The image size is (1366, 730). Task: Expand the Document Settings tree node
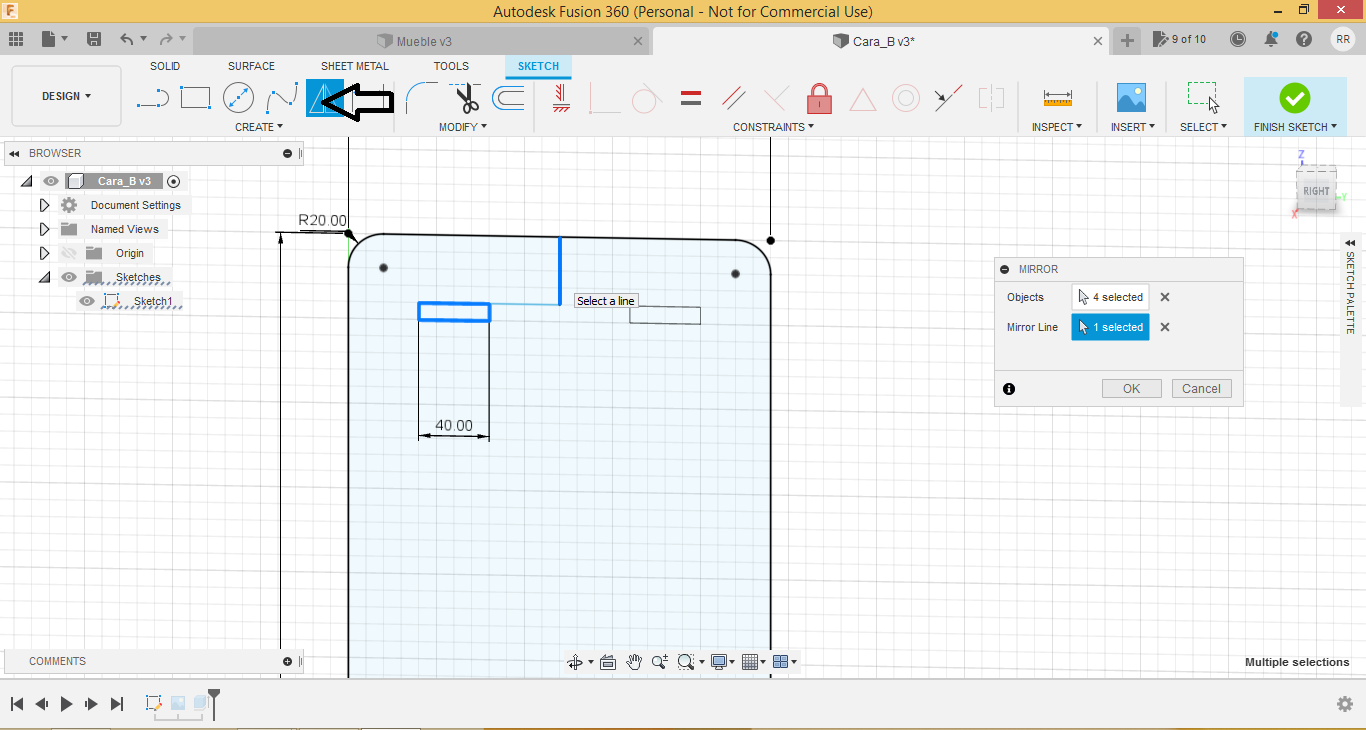pyautogui.click(x=44, y=205)
